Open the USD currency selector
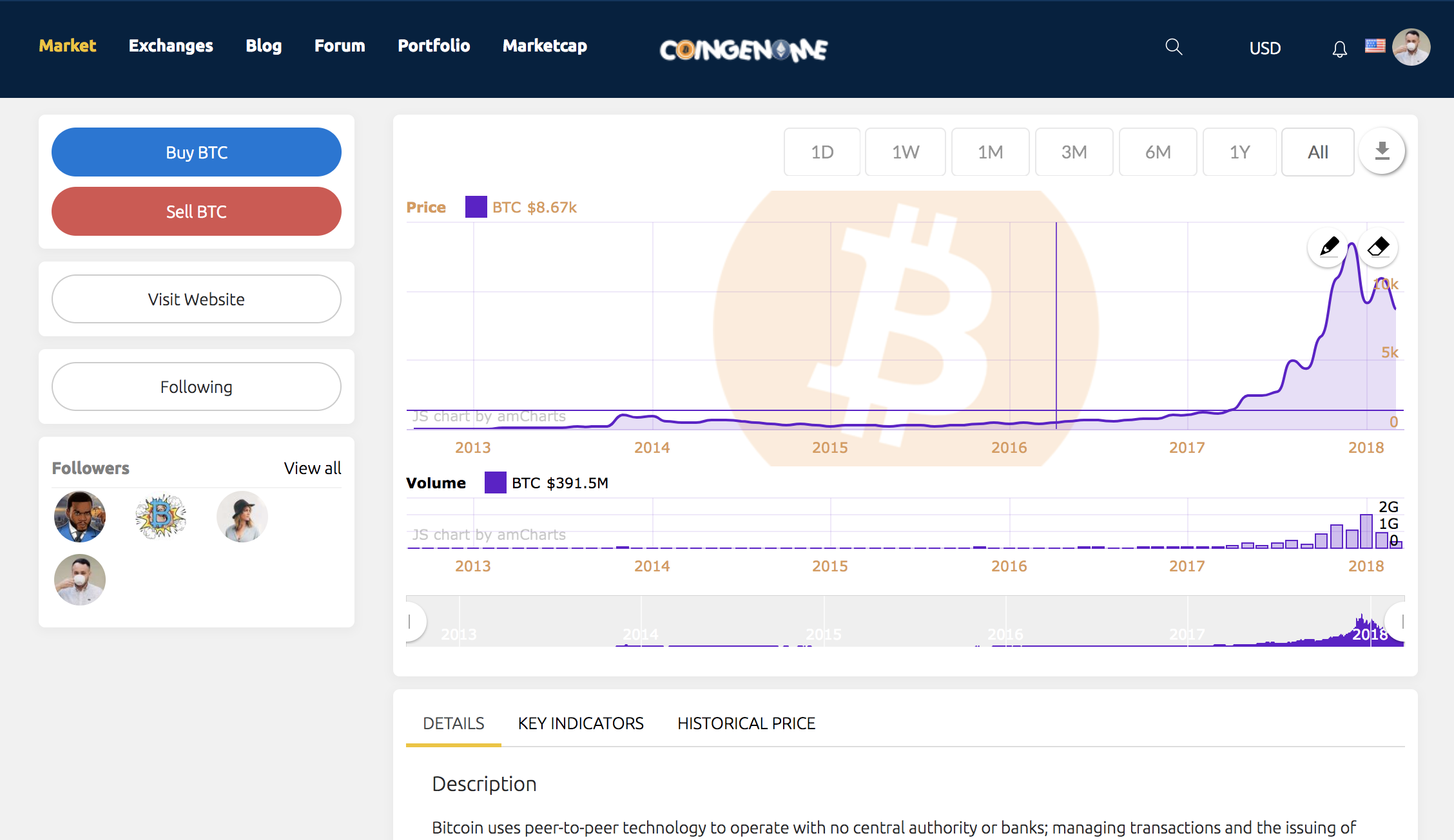Image resolution: width=1454 pixels, height=840 pixels. (x=1265, y=48)
